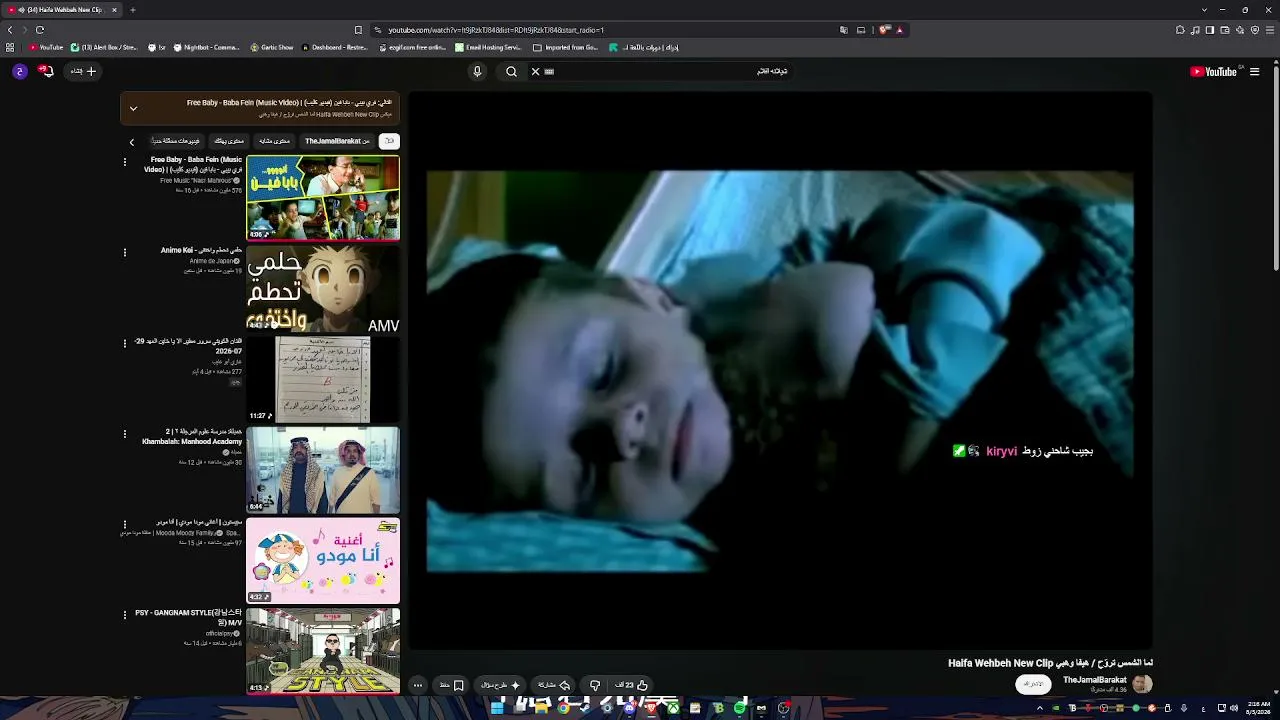This screenshot has width=1280, height=720.
Task: Open Spotify from the taskbar
Action: point(740,708)
